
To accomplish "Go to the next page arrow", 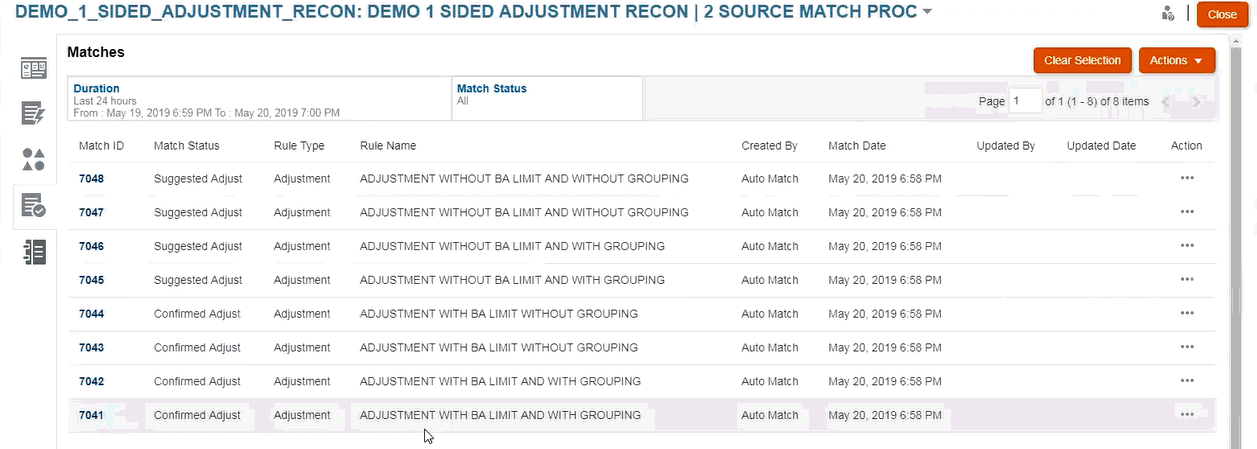I will (1196, 102).
